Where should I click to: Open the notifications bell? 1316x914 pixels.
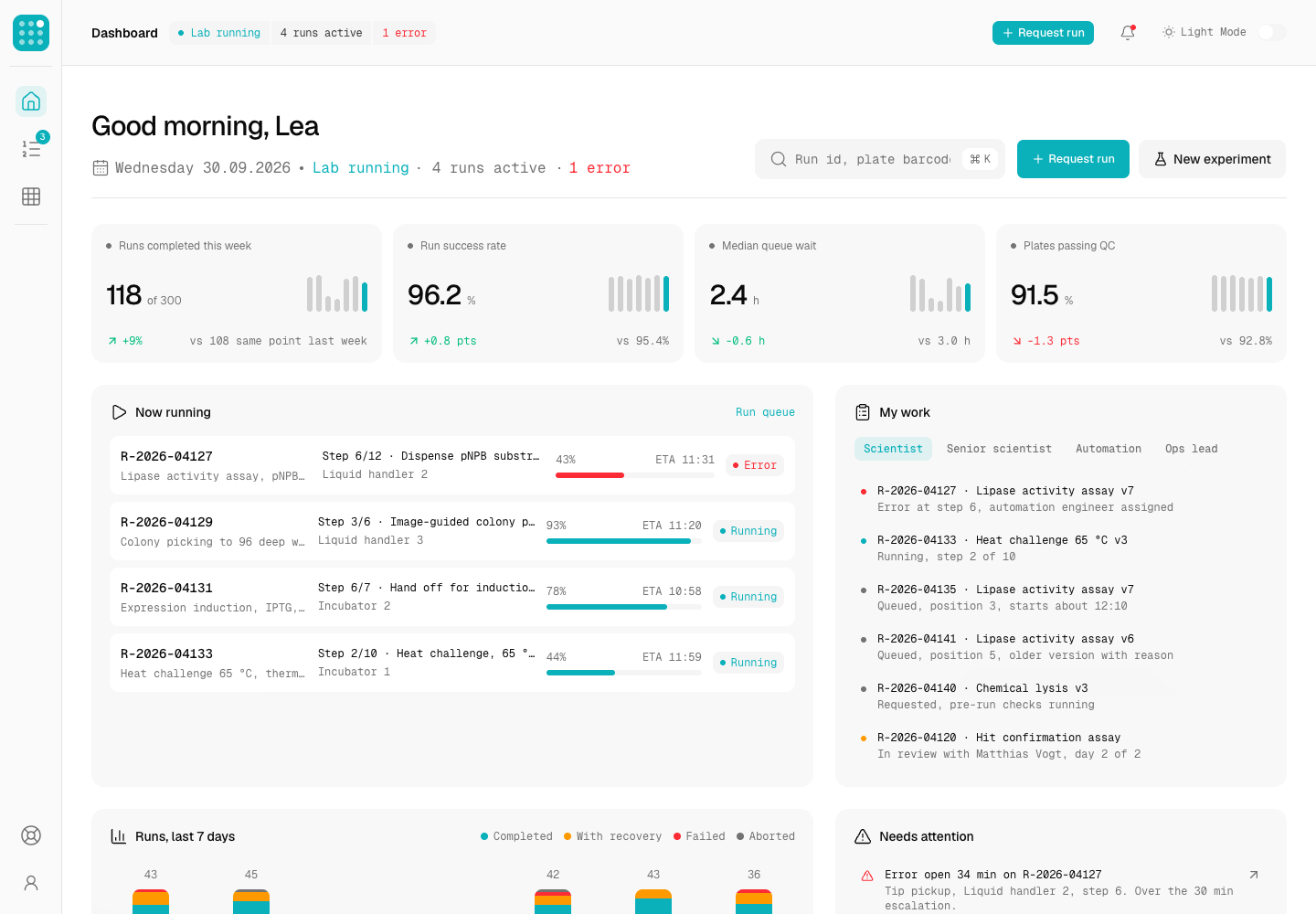(1128, 33)
